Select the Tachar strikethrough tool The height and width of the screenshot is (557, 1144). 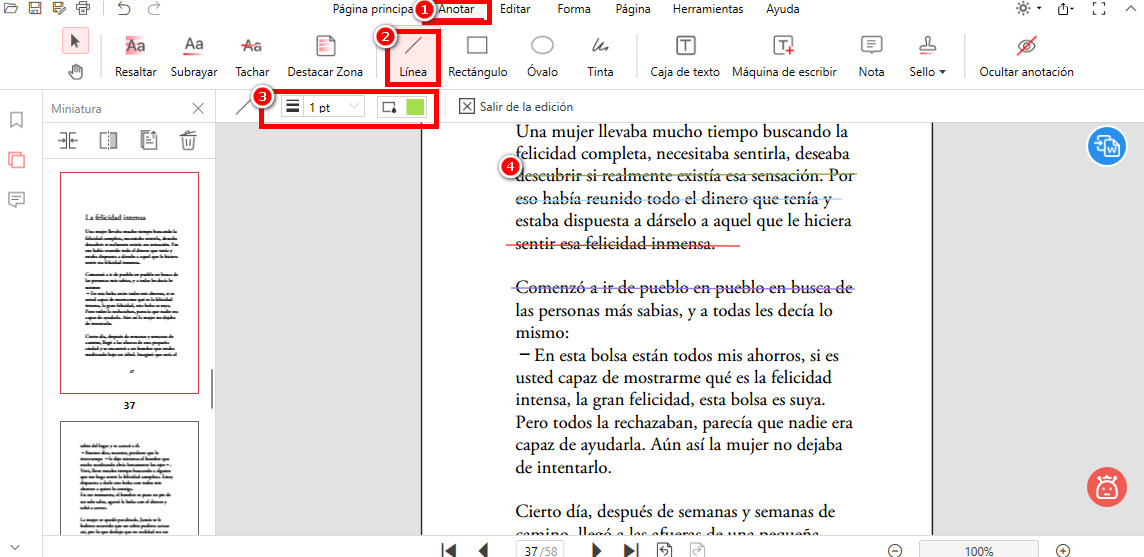click(252, 57)
